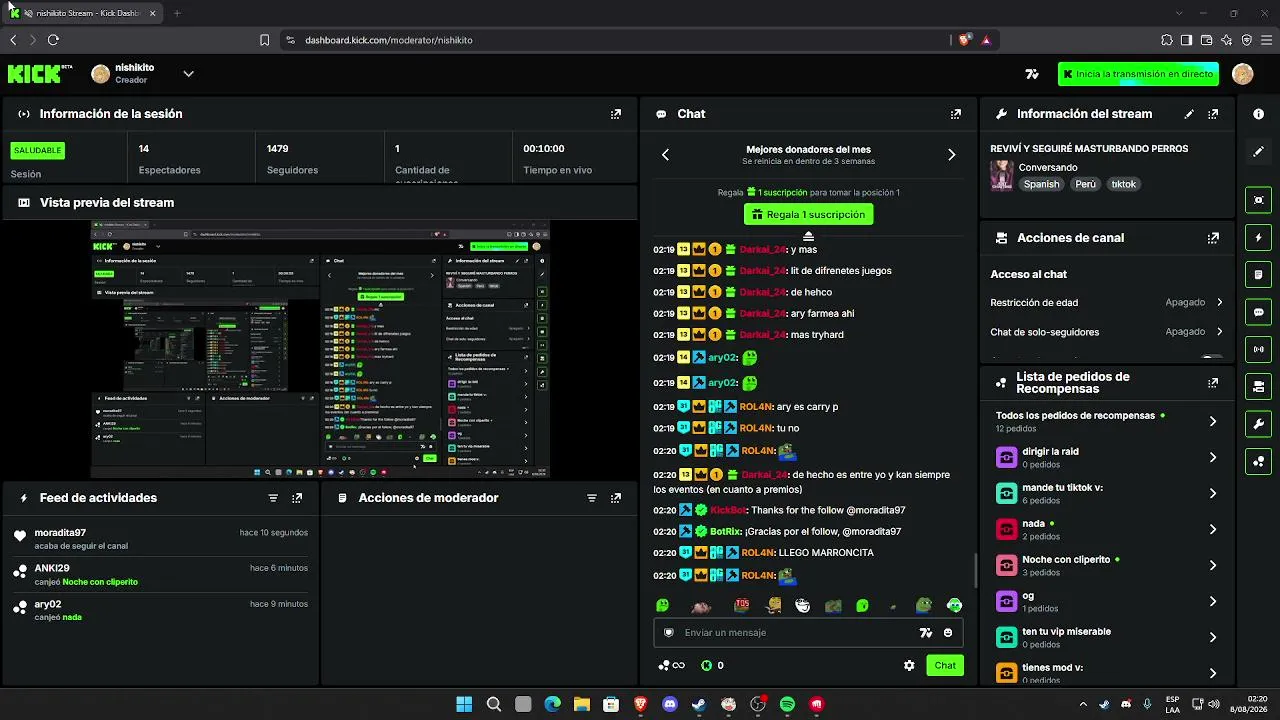Open OBS Studio from the taskbar
Screen dimensions: 1280x720
coord(757,705)
